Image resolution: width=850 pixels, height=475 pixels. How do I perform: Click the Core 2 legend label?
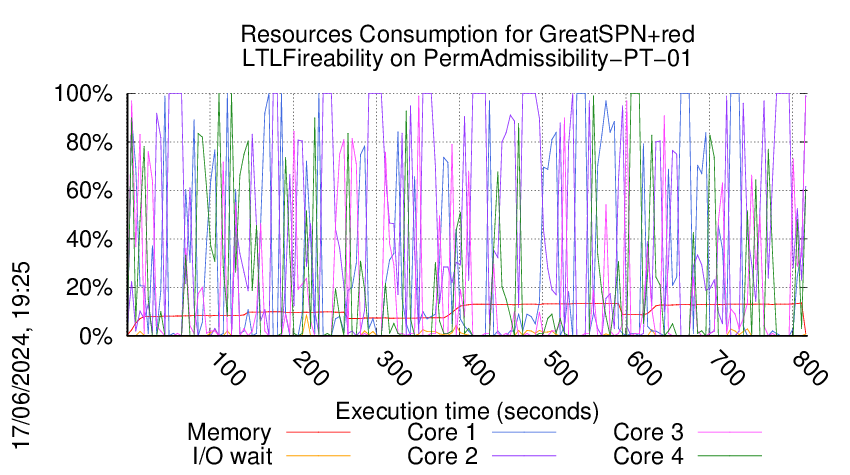442,456
